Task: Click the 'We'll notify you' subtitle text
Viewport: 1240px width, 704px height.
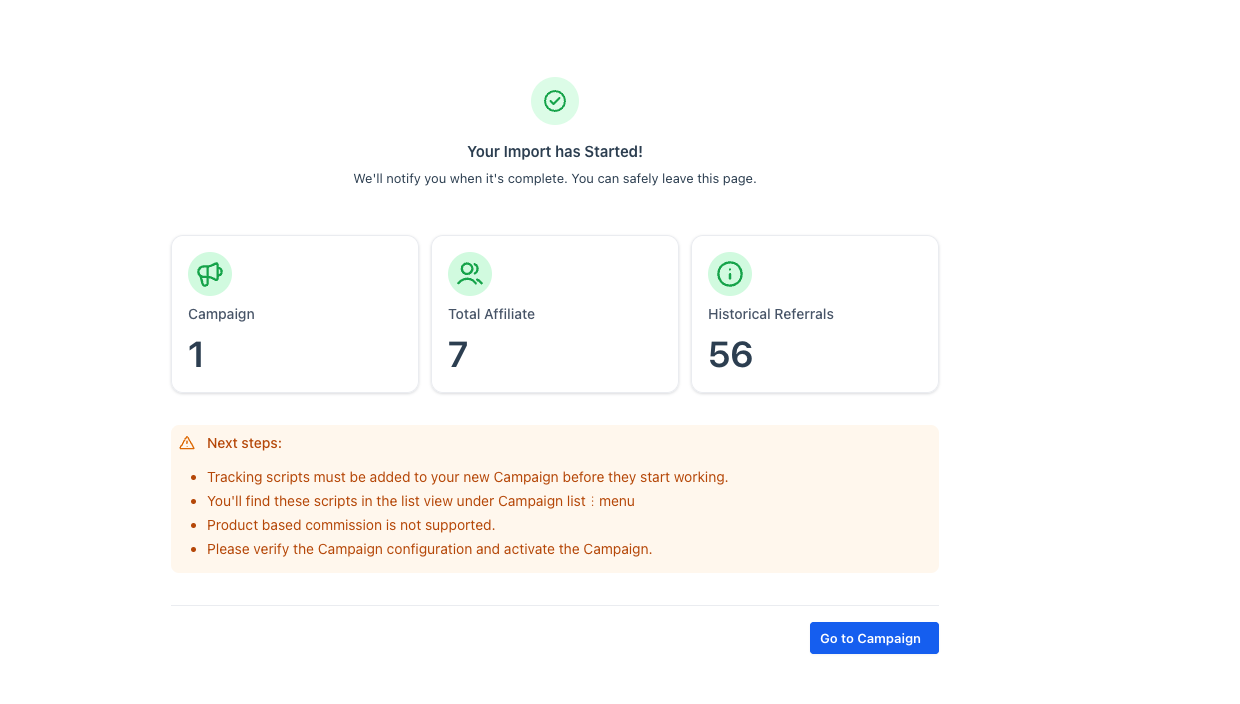Action: click(x=555, y=179)
